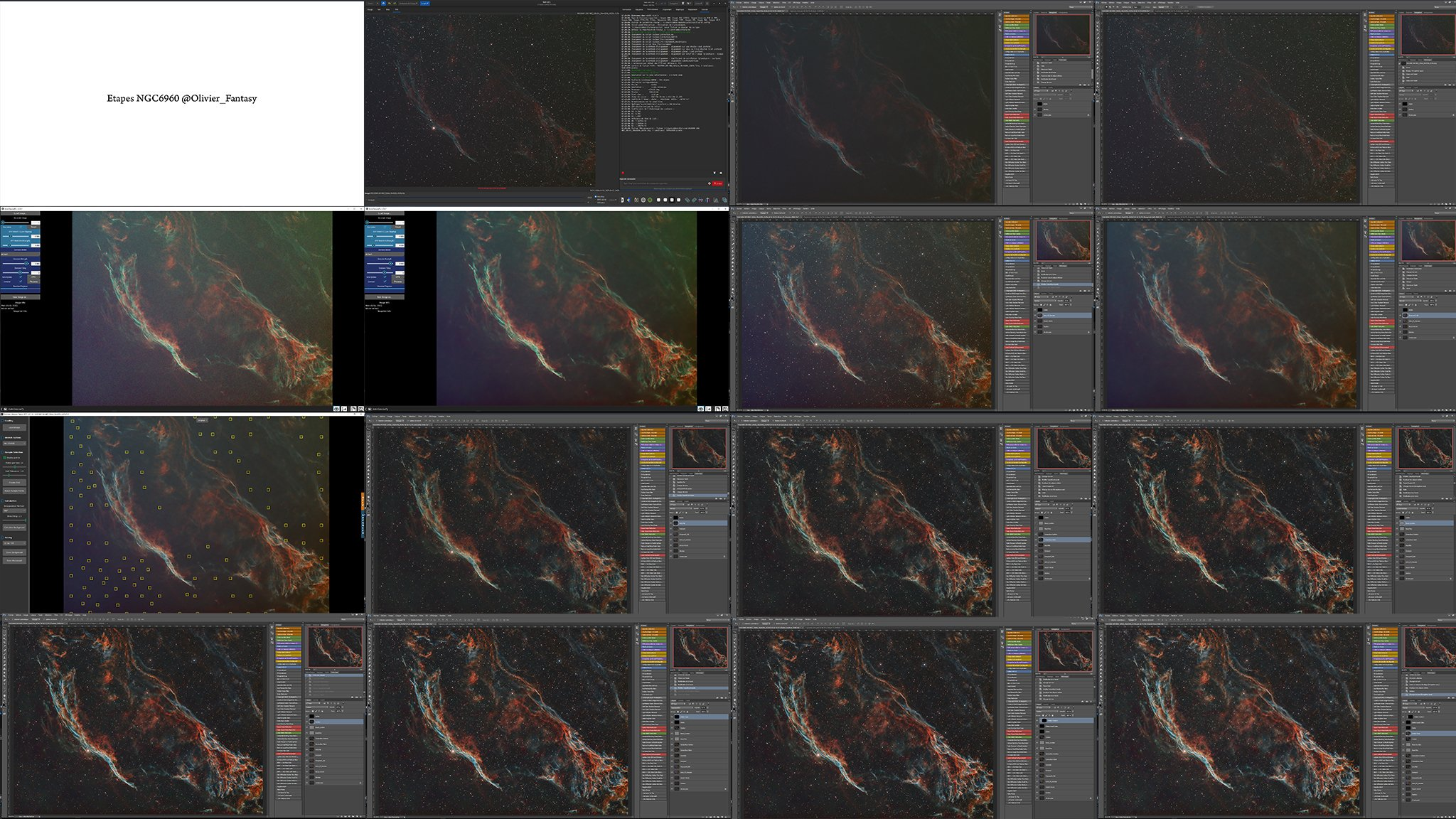Screen dimensions: 1456x819
Task: Toggle Colorize checkbox in right AstroDenoisePy window
Action: [x=385, y=282]
